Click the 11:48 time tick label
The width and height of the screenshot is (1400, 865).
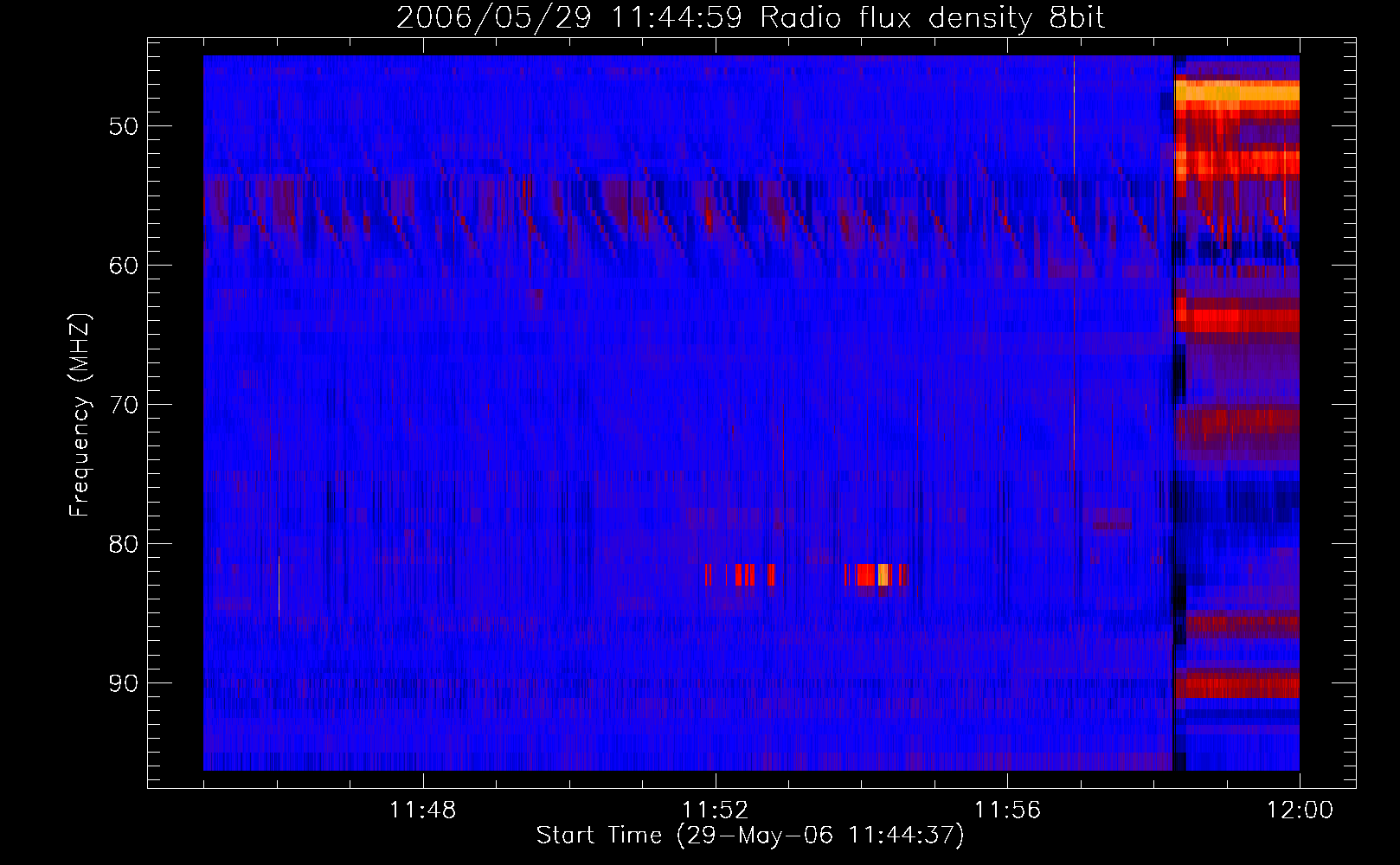coord(422,811)
